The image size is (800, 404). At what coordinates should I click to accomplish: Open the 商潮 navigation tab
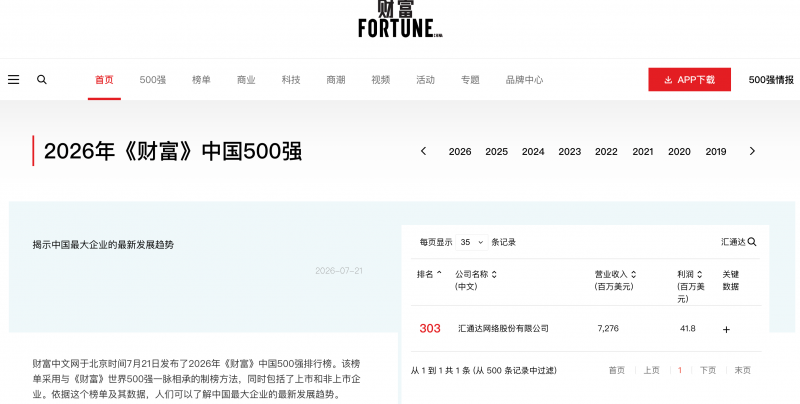point(336,80)
